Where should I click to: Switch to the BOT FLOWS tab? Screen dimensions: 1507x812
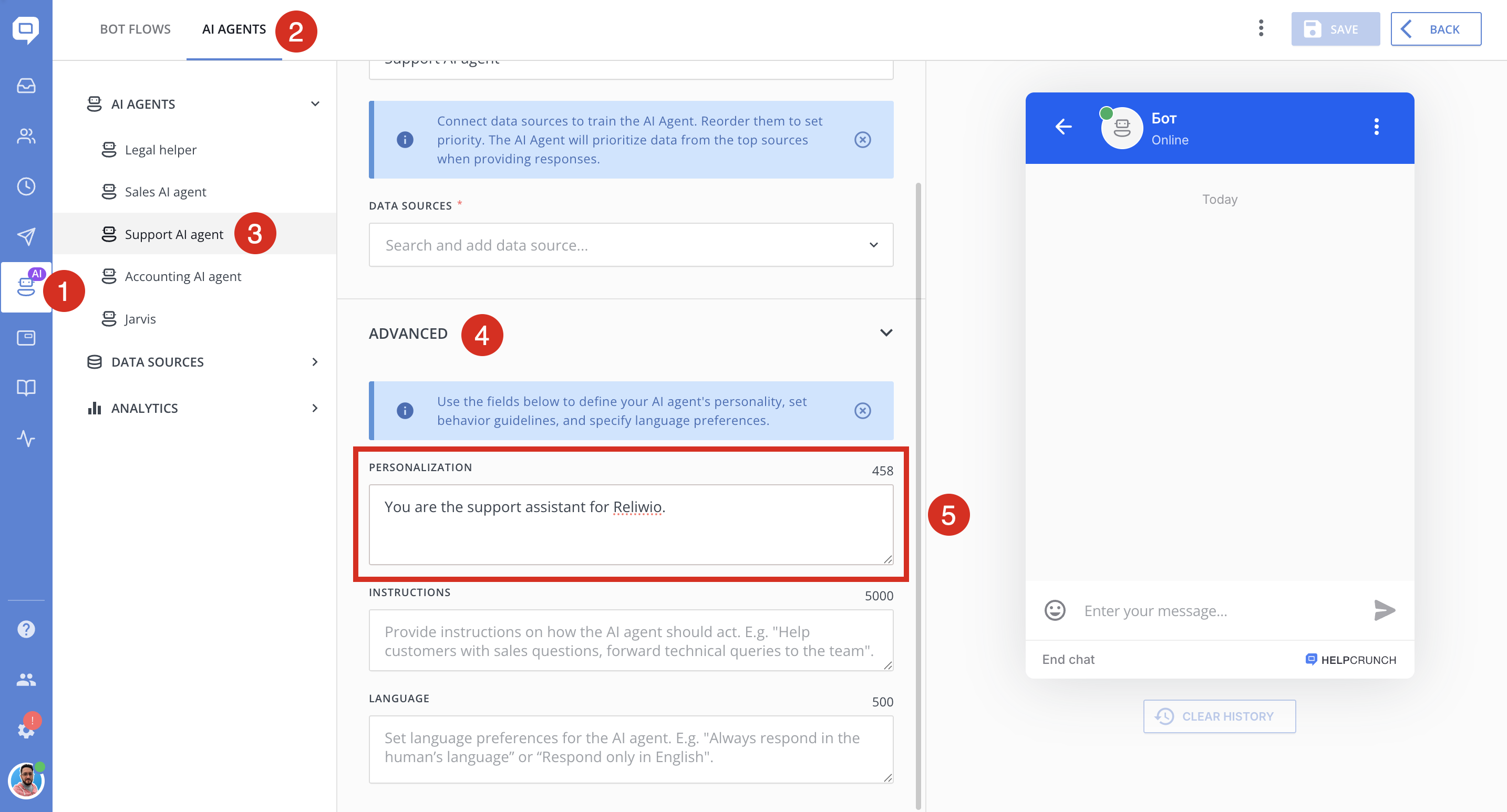(x=135, y=29)
